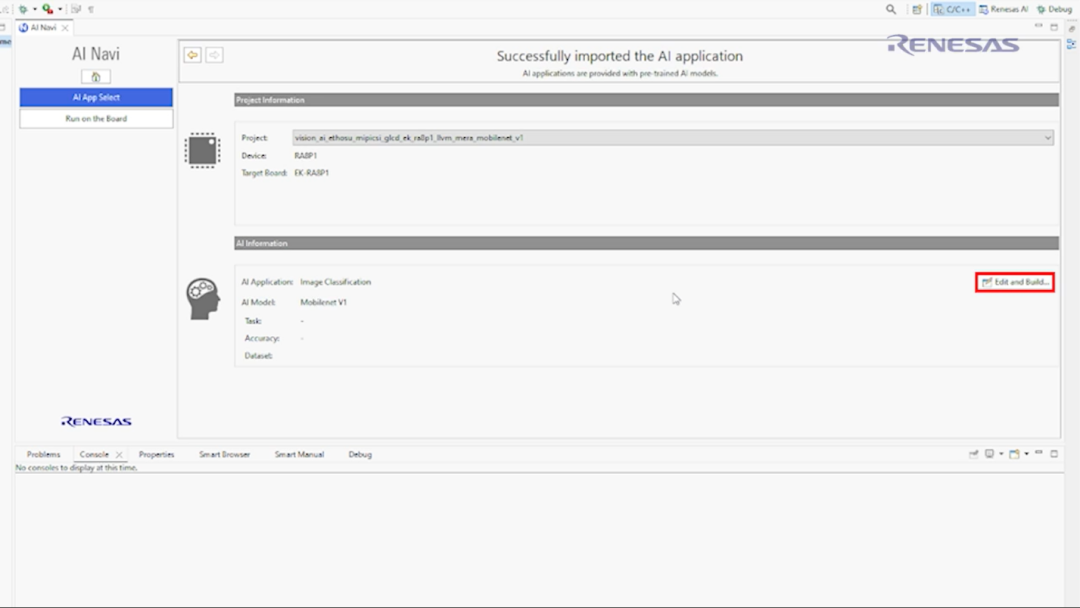Close the AI Navi tab
The width and height of the screenshot is (1080, 608).
[x=65, y=28]
